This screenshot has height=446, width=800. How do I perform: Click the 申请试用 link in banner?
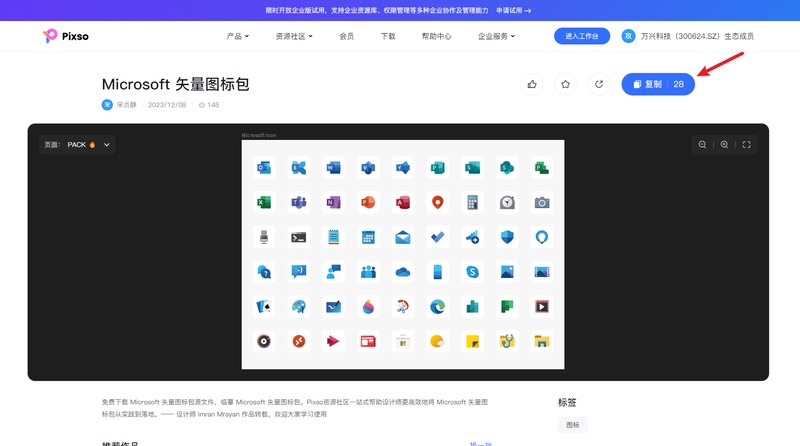tap(513, 10)
